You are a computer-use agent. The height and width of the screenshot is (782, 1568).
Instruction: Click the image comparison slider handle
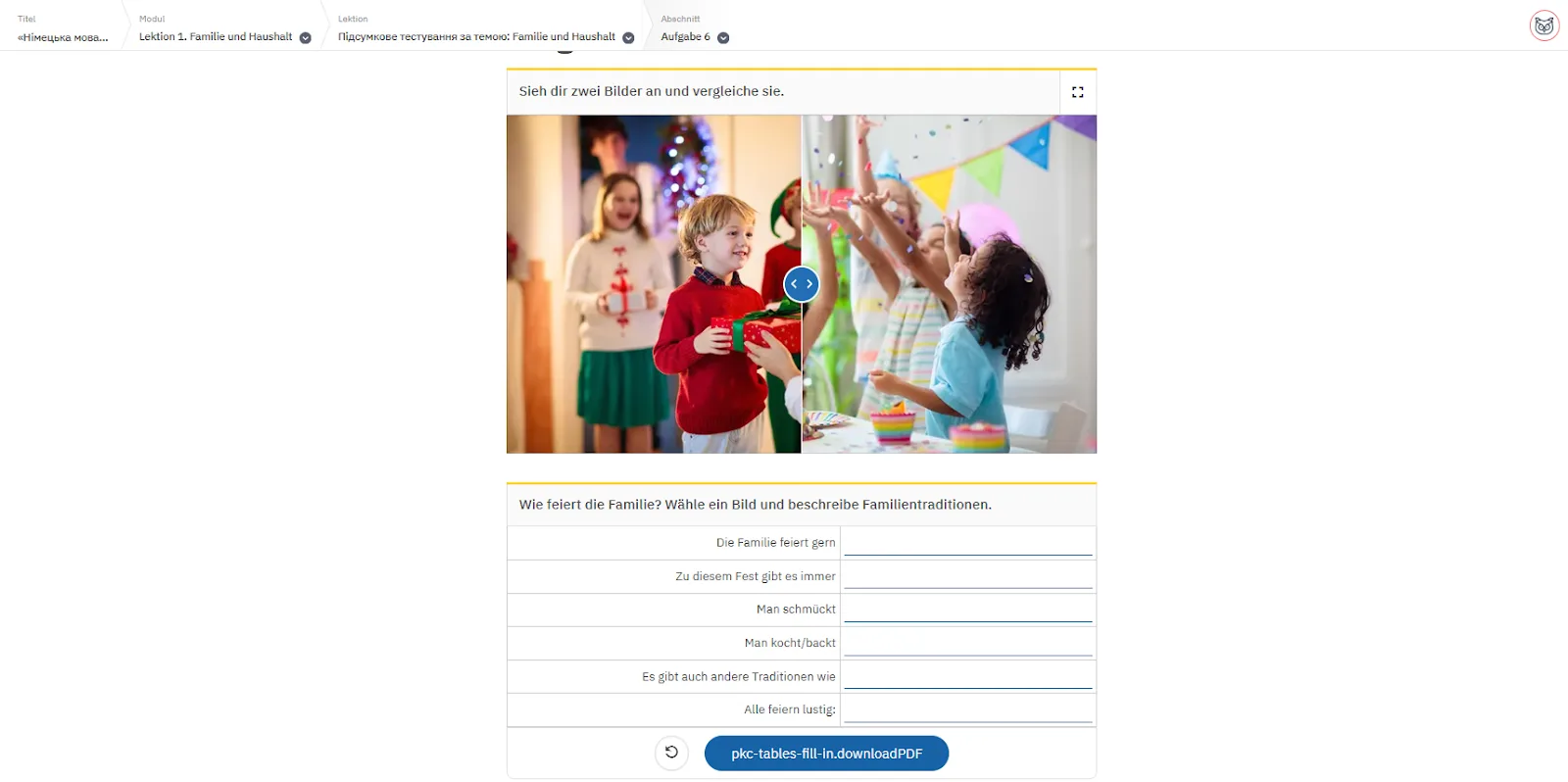(x=802, y=284)
